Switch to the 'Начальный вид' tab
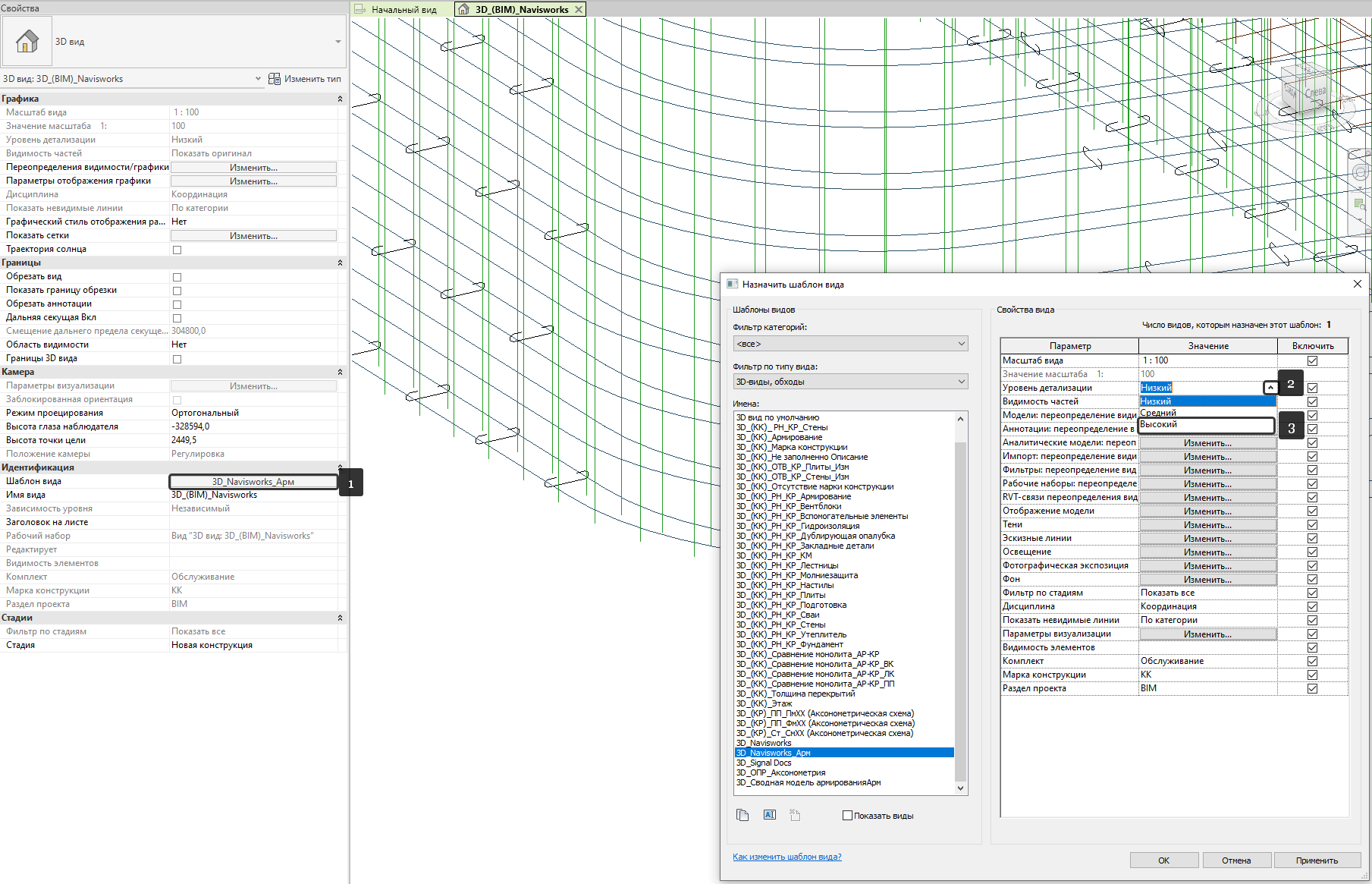Image resolution: width=1372 pixels, height=884 pixels. 403,10
